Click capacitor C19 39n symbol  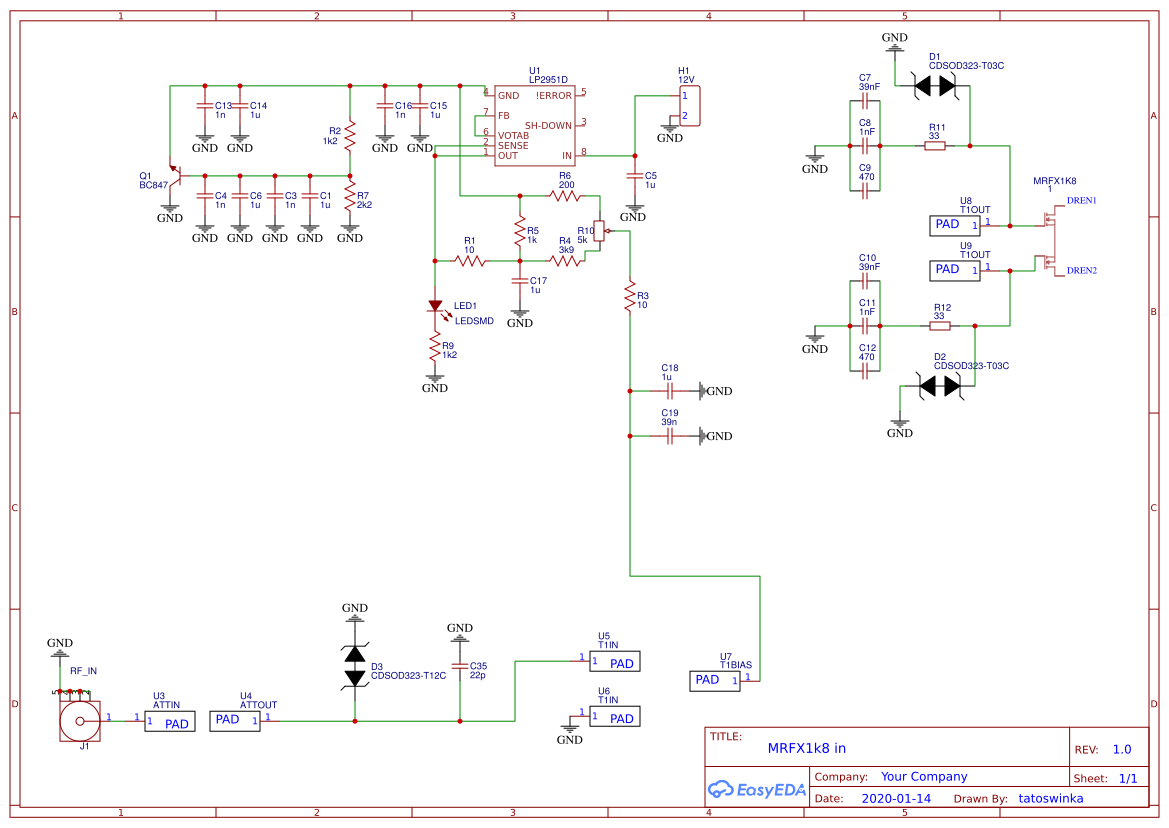[x=669, y=436]
